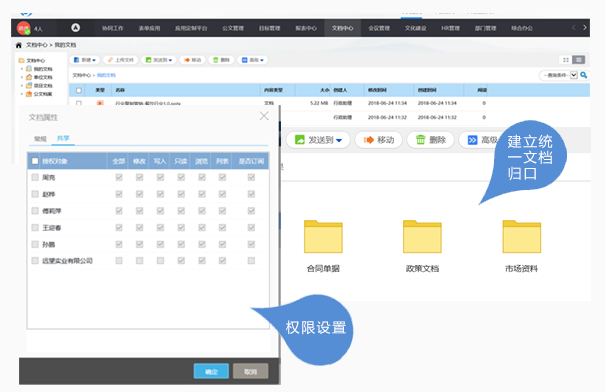Open the small 高级 dropdown button
Image resolution: width=605 pixels, height=392 pixels.
[253, 60]
